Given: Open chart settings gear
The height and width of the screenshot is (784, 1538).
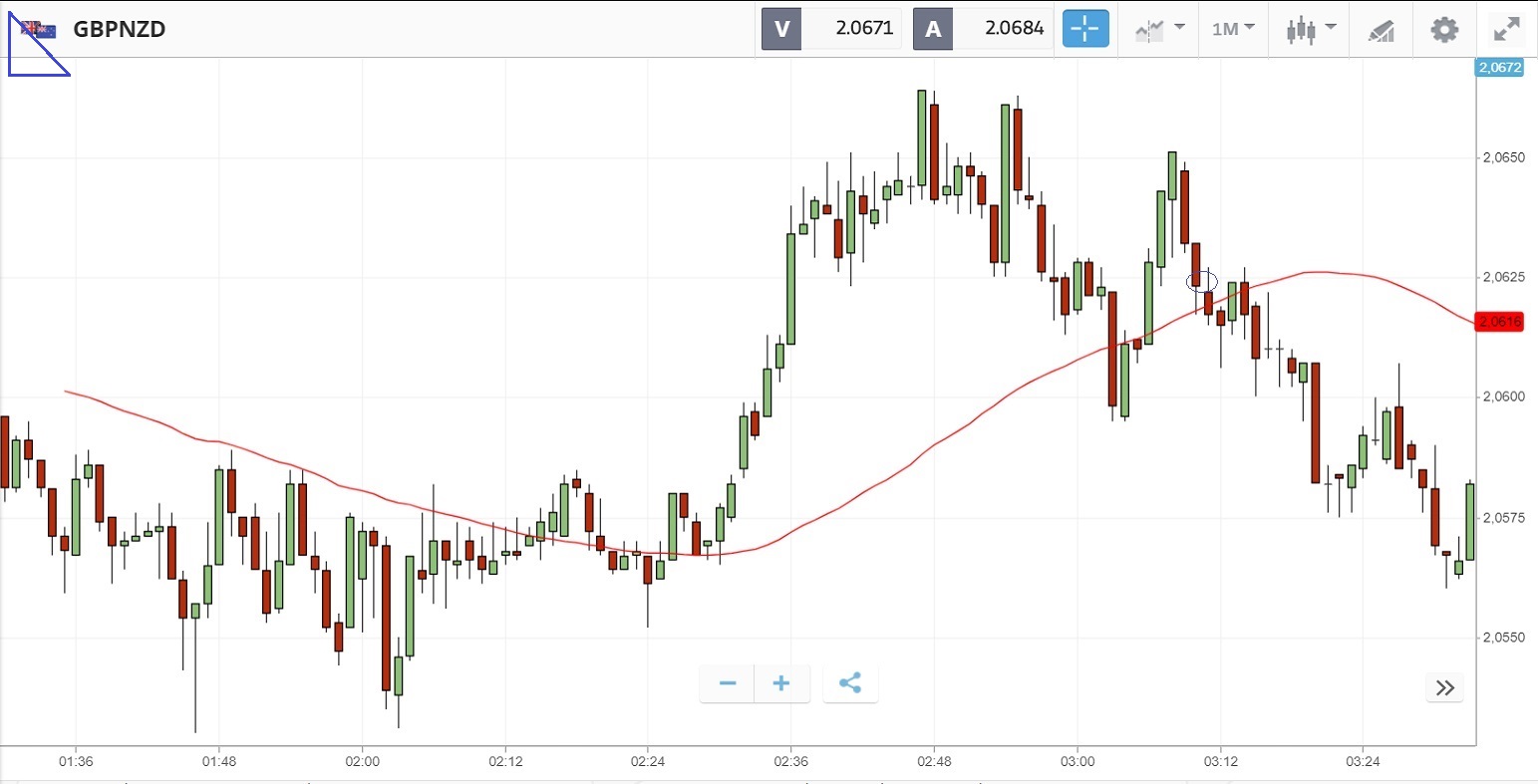Looking at the screenshot, I should click(1443, 29).
